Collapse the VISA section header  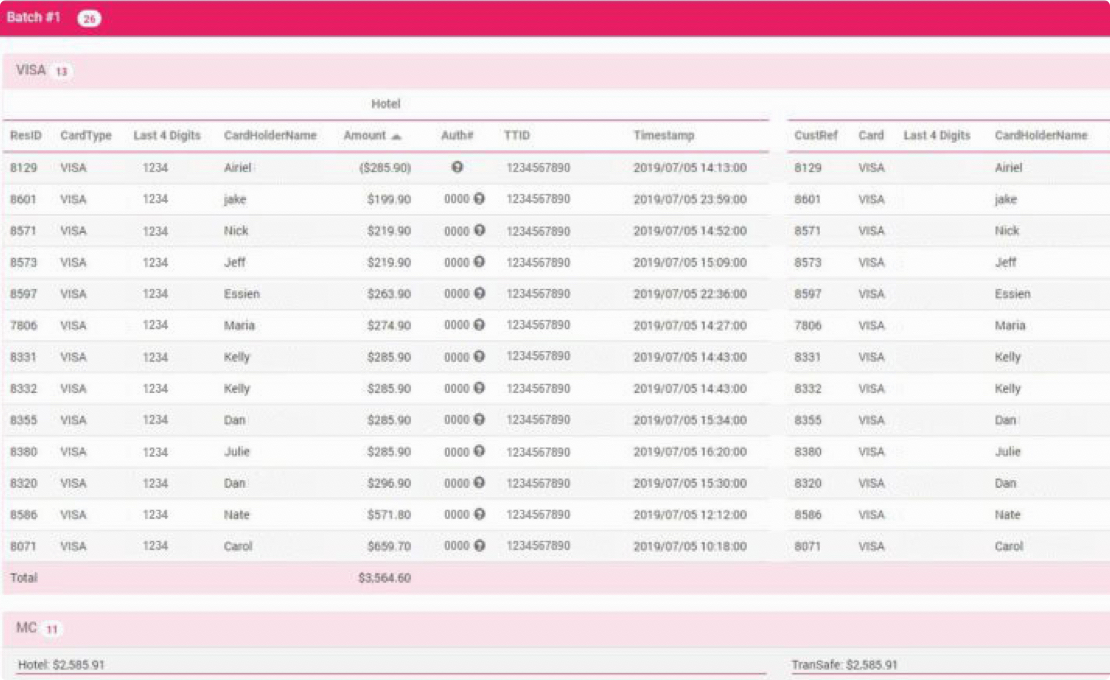click(556, 71)
